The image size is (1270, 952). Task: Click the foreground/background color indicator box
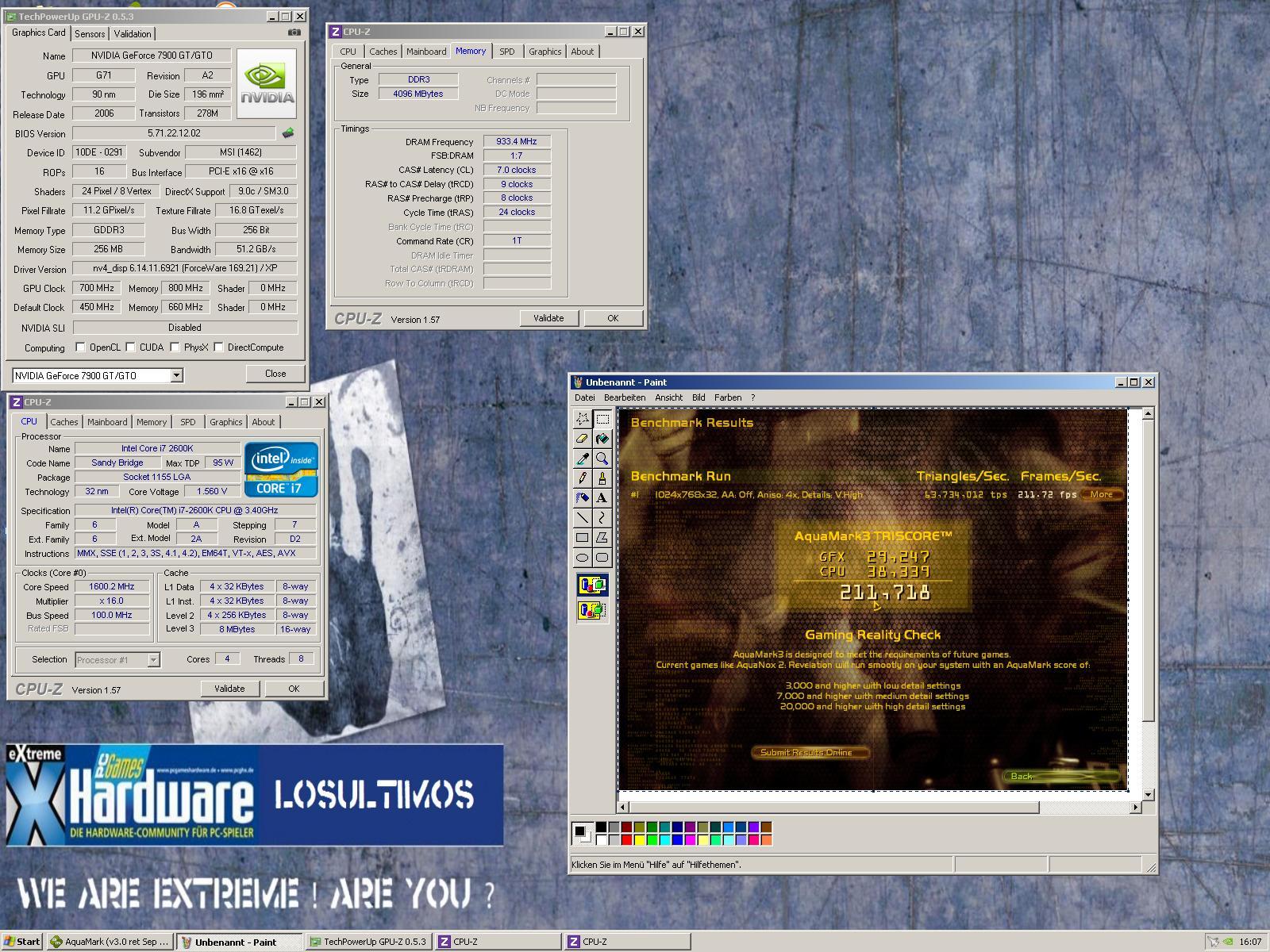click(x=581, y=832)
